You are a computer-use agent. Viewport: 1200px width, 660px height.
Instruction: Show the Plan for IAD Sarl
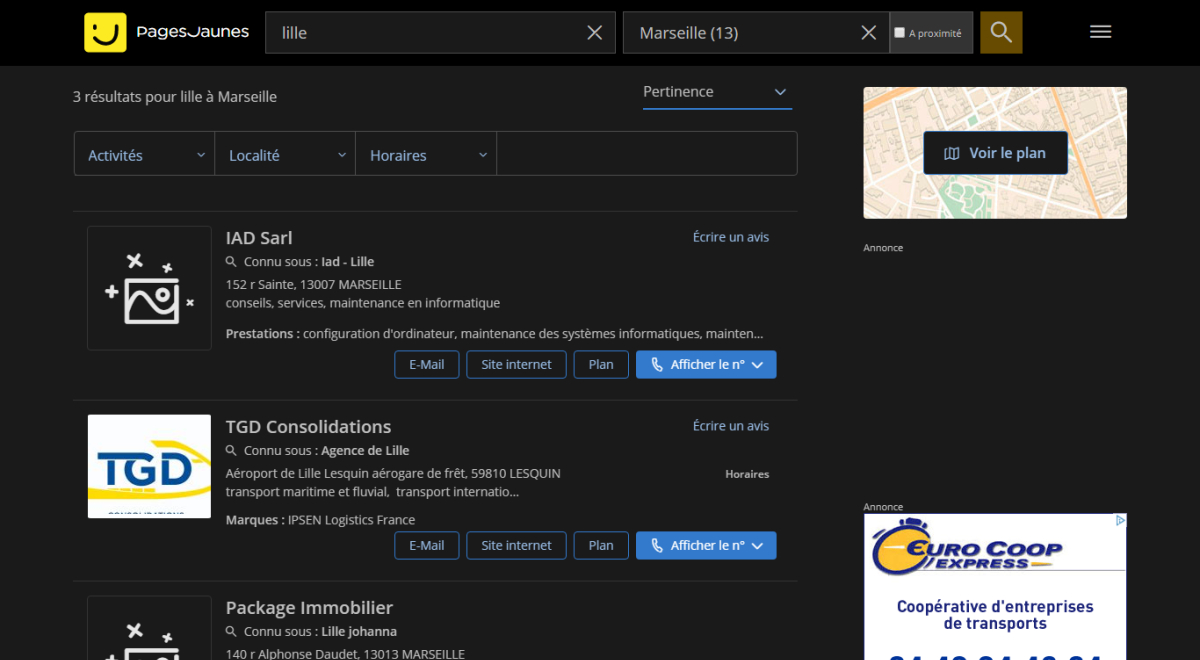tap(601, 364)
